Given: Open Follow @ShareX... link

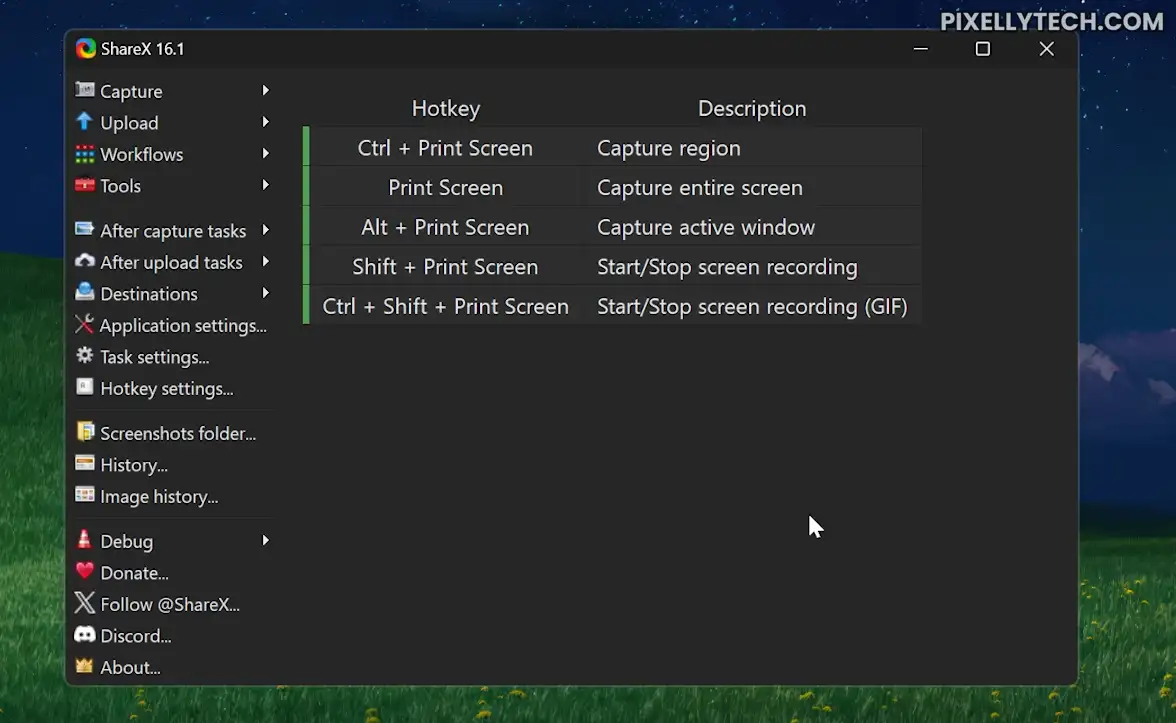Looking at the screenshot, I should pos(172,604).
